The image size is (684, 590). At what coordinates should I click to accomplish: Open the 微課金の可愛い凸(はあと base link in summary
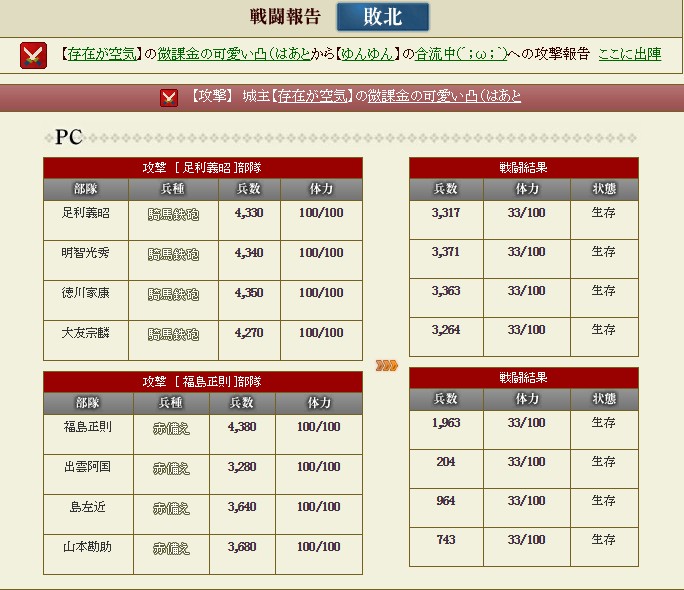pos(234,54)
